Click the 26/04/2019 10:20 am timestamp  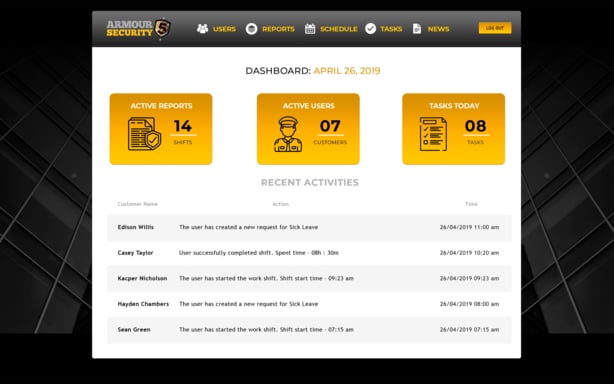point(469,253)
